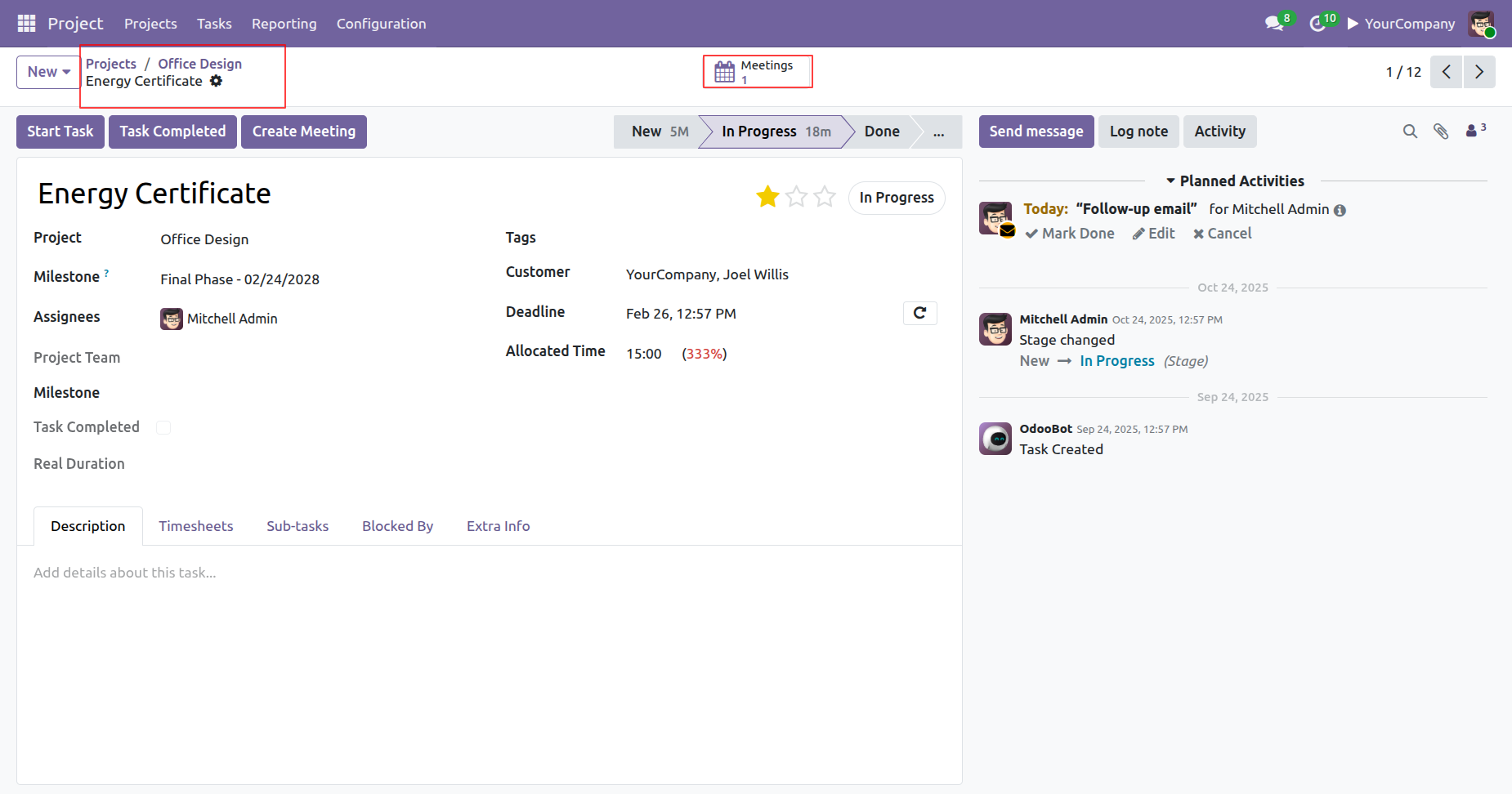Set priority to two stars
This screenshot has width=1512, height=794.
click(x=797, y=197)
